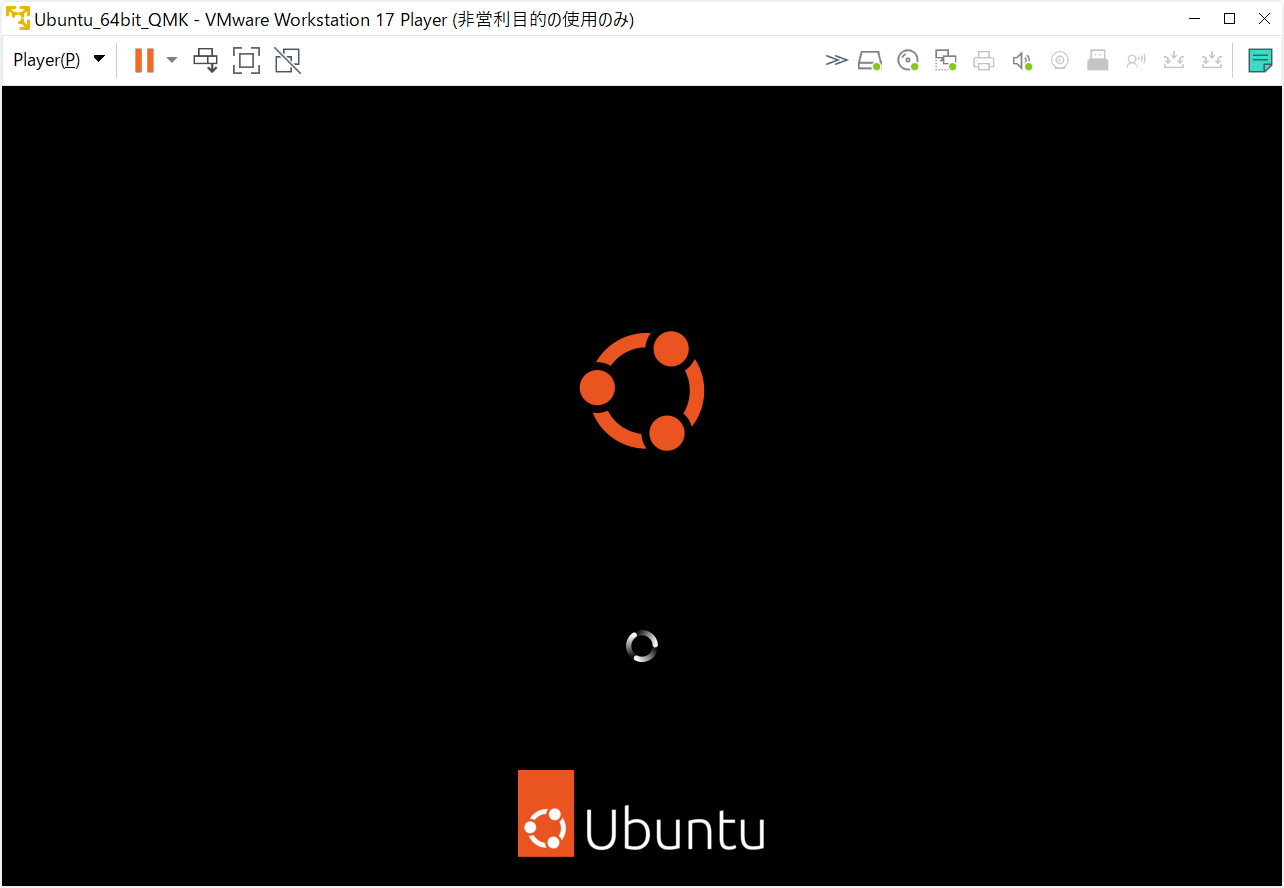Click the greyed person-with-sound-waves device icon
Screen dimensions: 1284x888
click(1136, 60)
